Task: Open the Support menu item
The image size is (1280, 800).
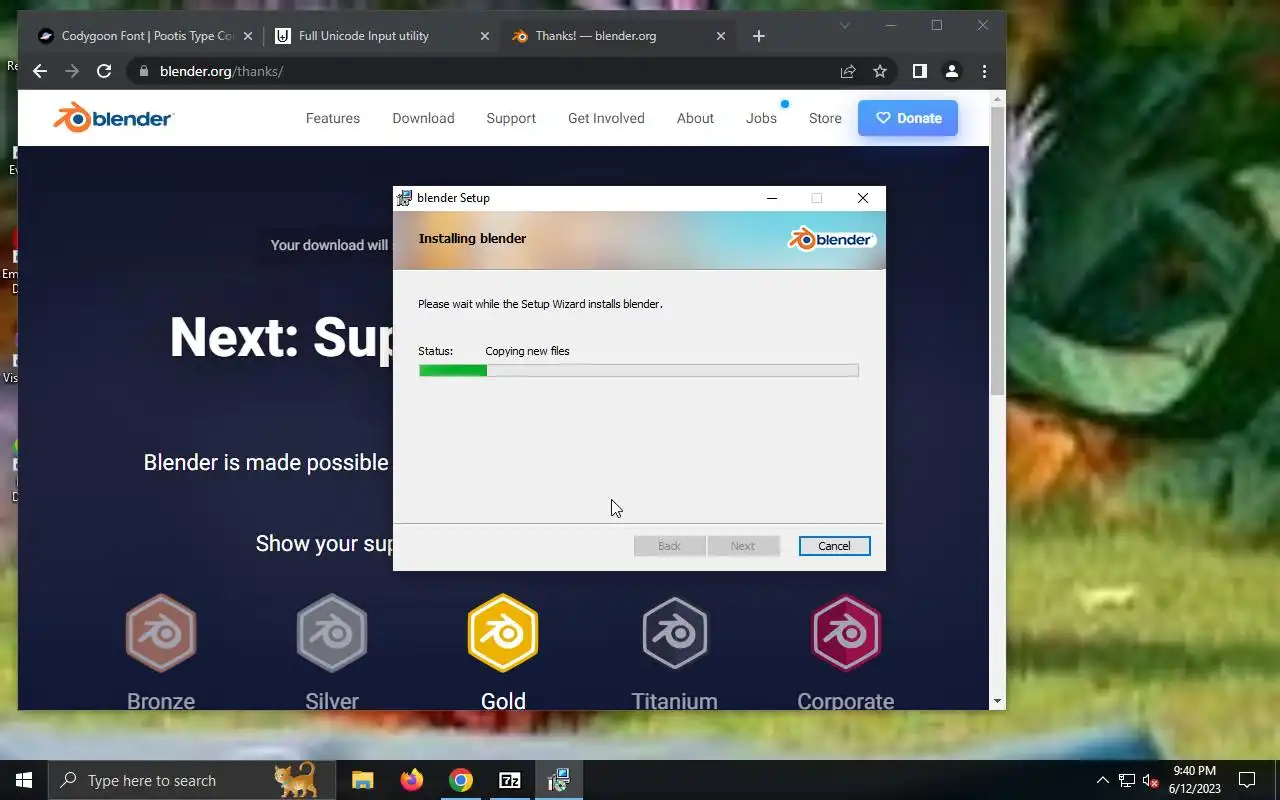Action: 511,118
